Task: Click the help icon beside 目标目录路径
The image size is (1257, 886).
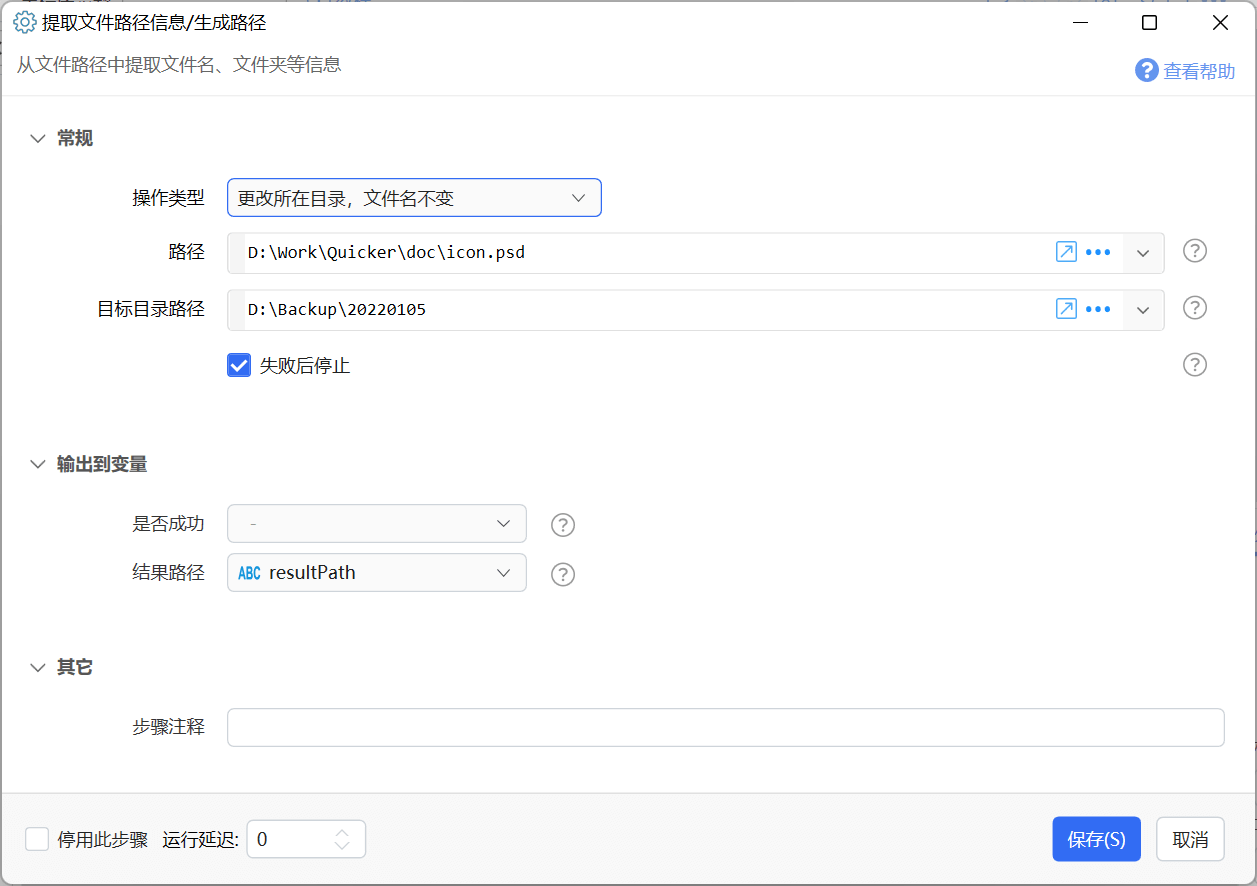Action: point(1194,308)
